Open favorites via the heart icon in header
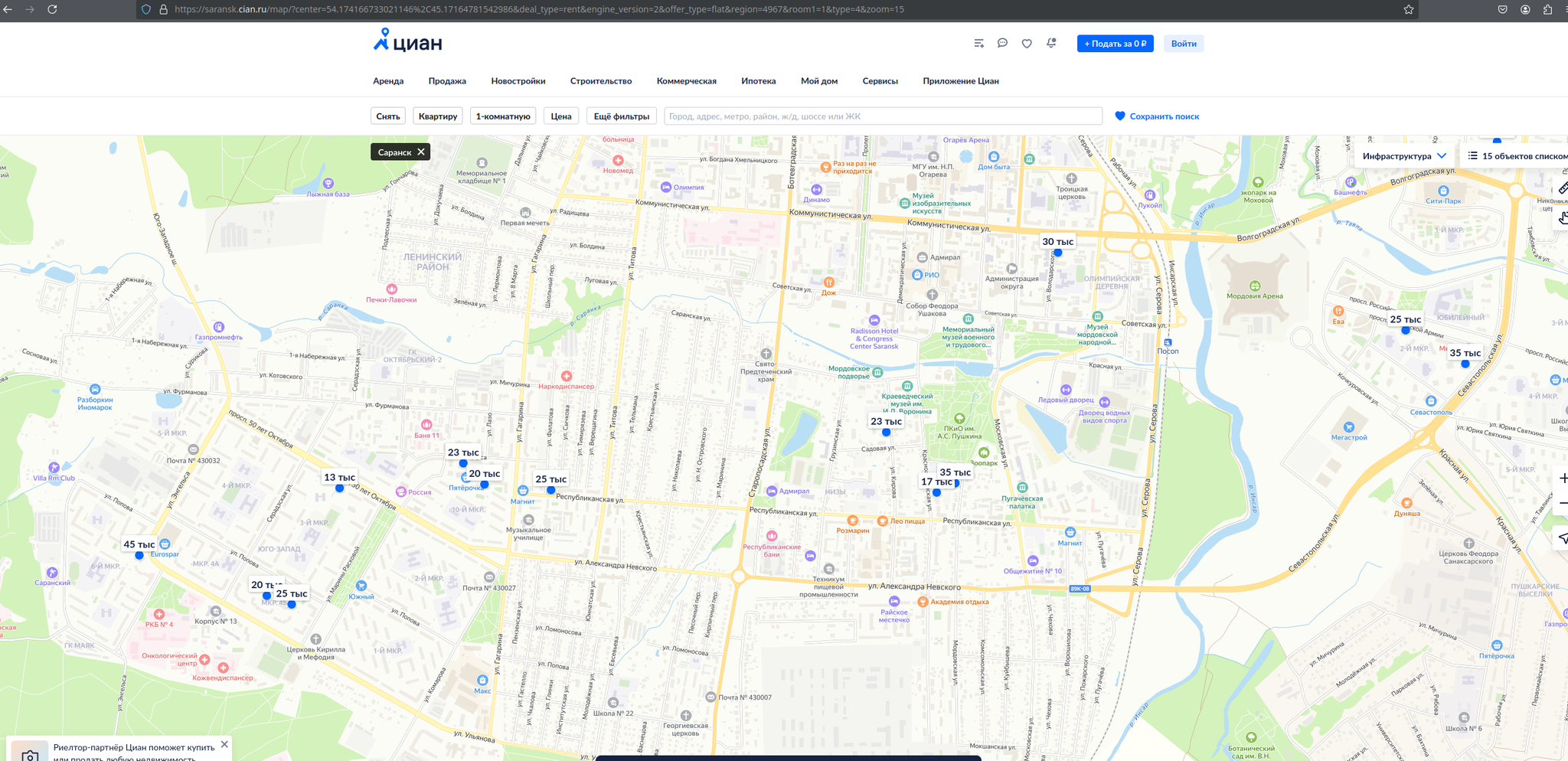Screen dimensions: 1568x761 (1027, 44)
